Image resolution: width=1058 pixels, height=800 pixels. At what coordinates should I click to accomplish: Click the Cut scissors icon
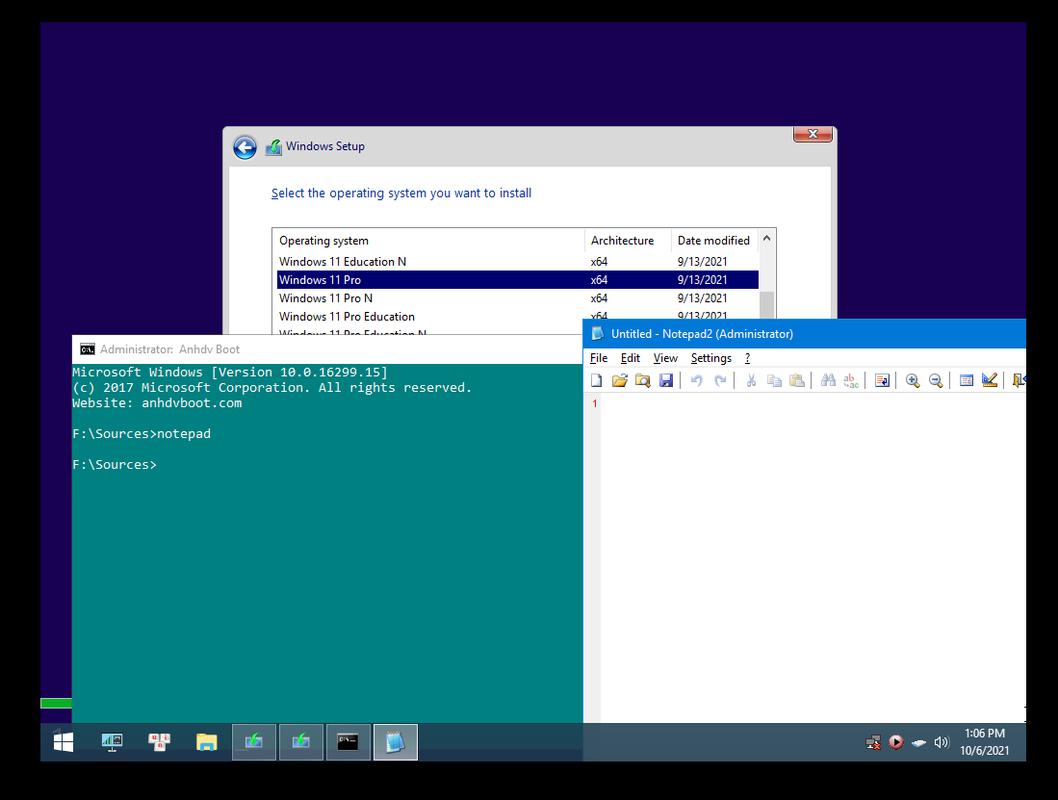[x=751, y=380]
